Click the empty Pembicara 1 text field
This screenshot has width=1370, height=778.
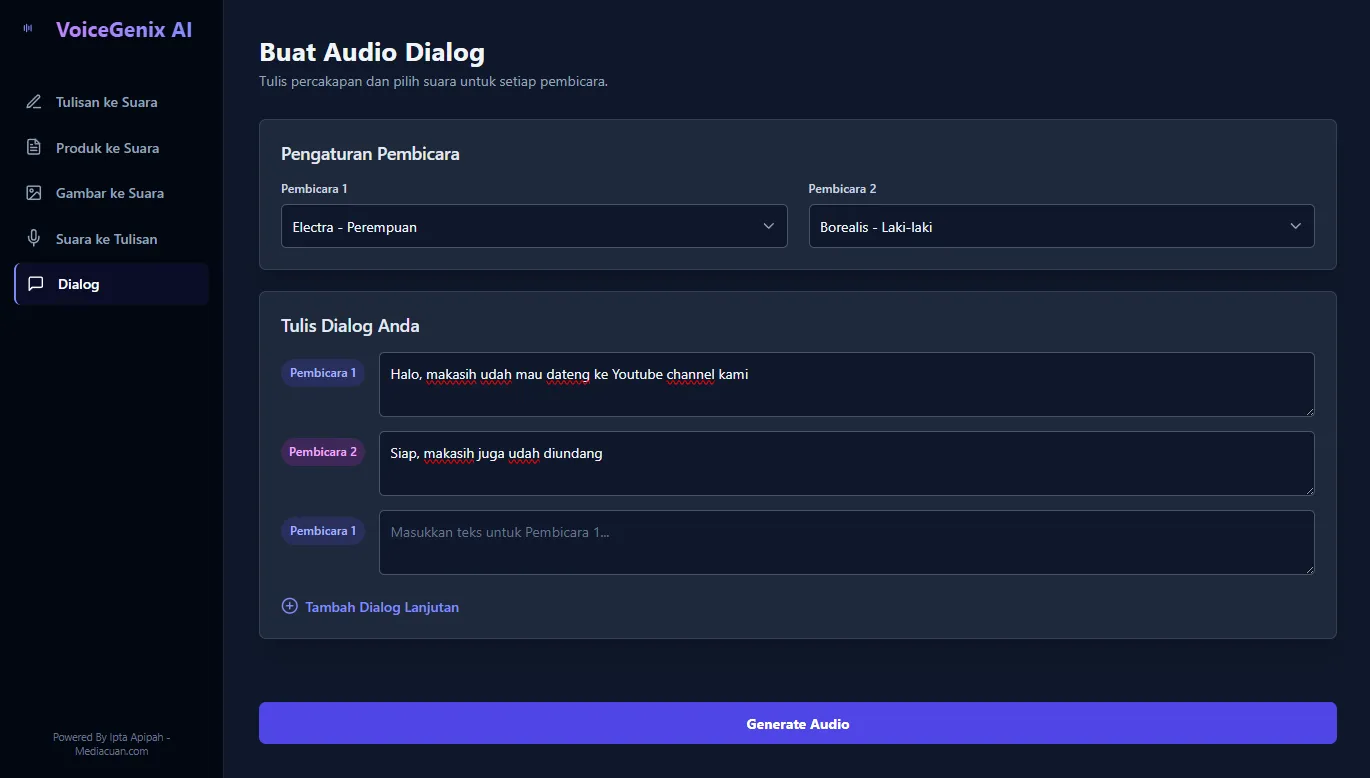point(846,542)
